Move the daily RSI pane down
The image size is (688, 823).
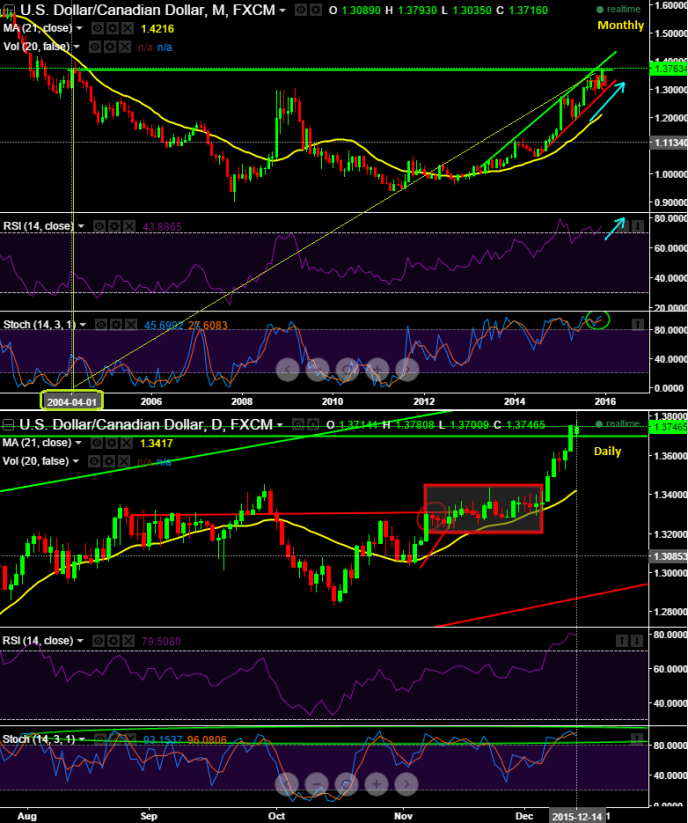click(x=637, y=640)
